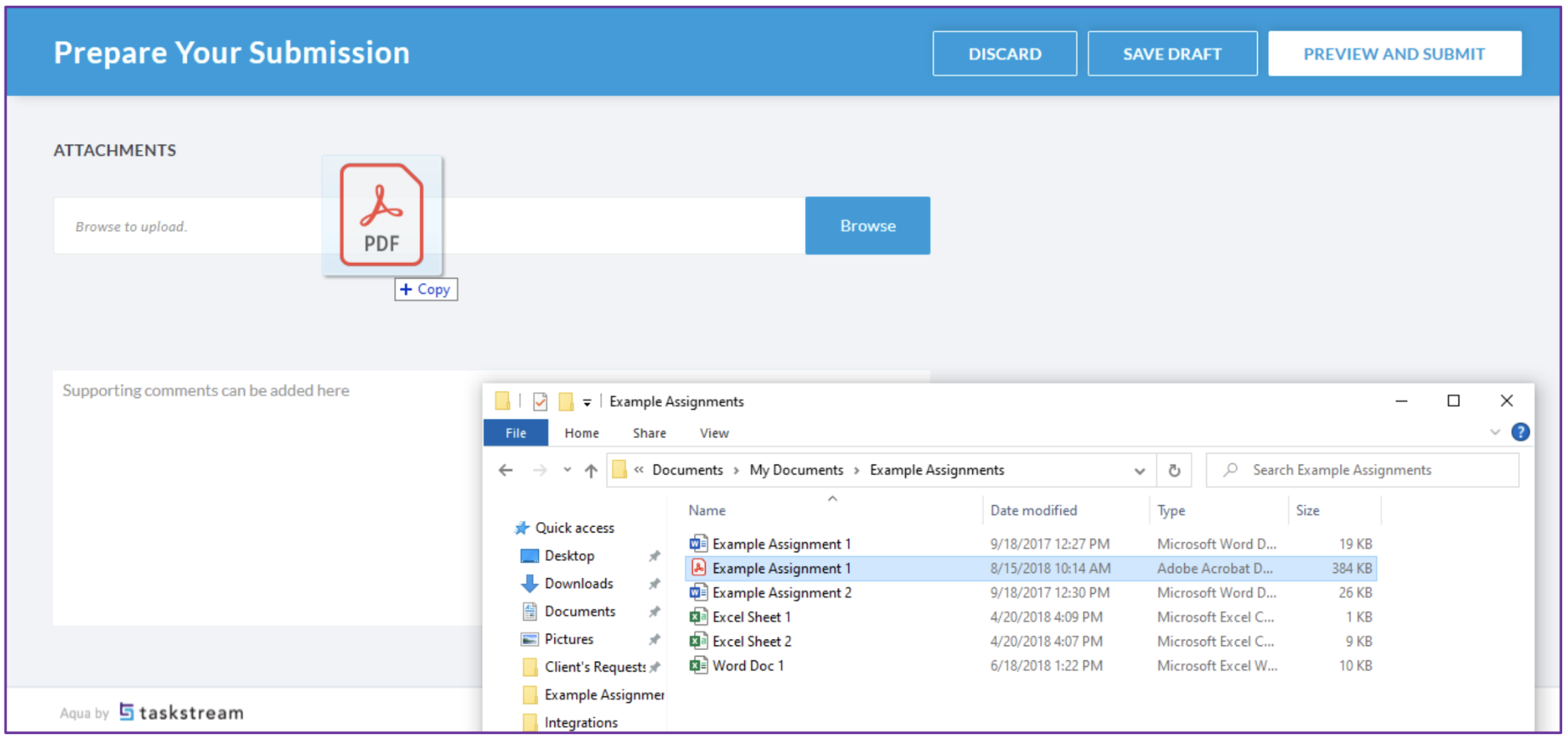
Task: Click the blue Browse button
Action: click(867, 226)
